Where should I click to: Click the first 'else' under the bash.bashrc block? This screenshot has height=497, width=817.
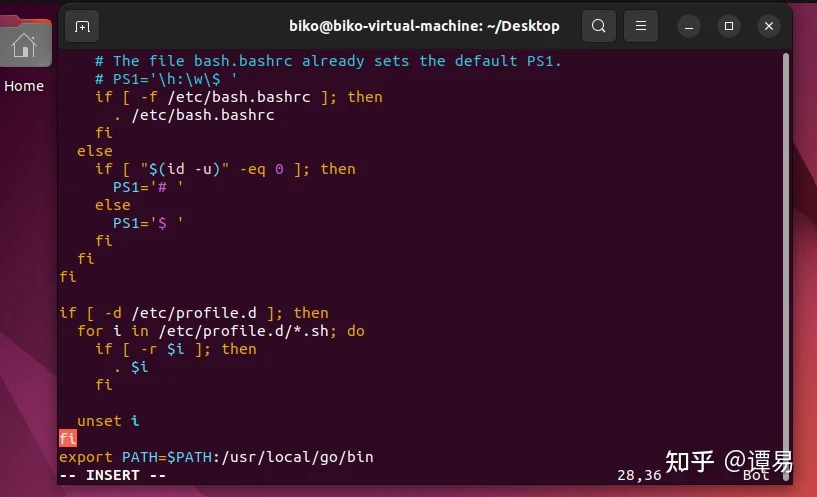pos(94,151)
